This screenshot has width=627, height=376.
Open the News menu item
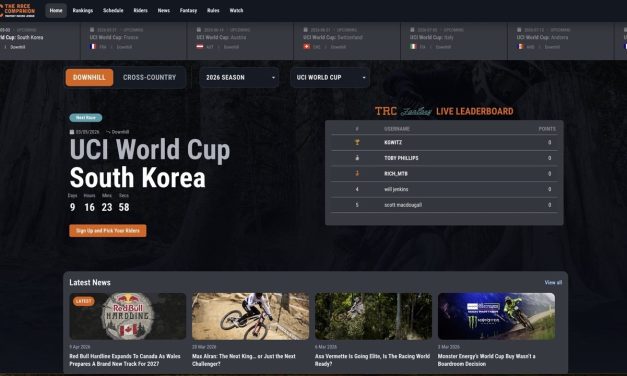coord(164,10)
